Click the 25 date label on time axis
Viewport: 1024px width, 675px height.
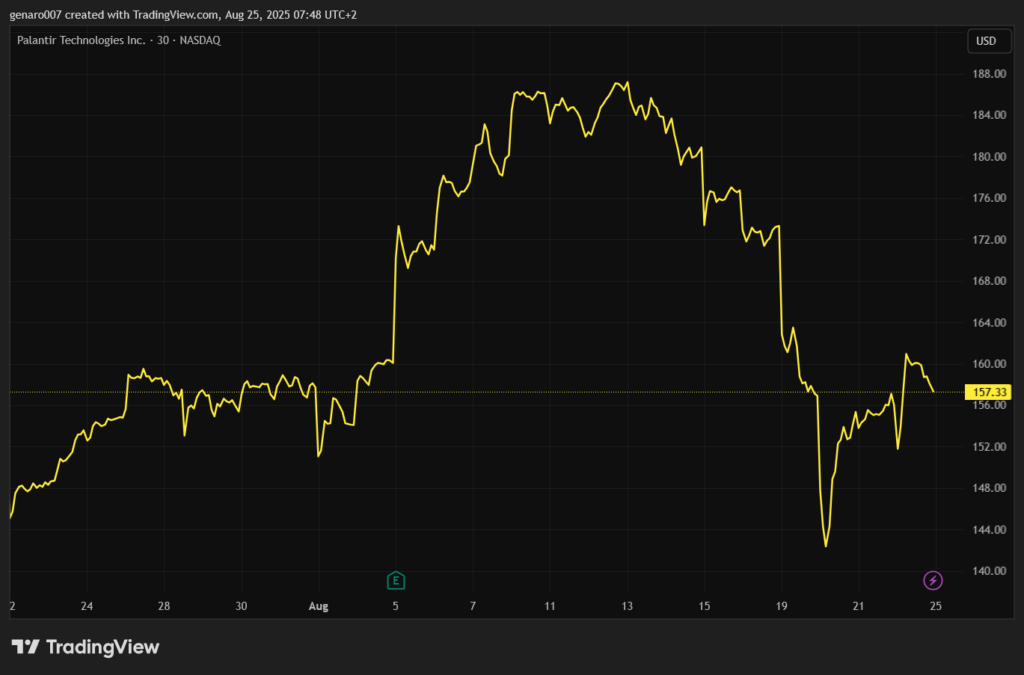[x=935, y=606]
